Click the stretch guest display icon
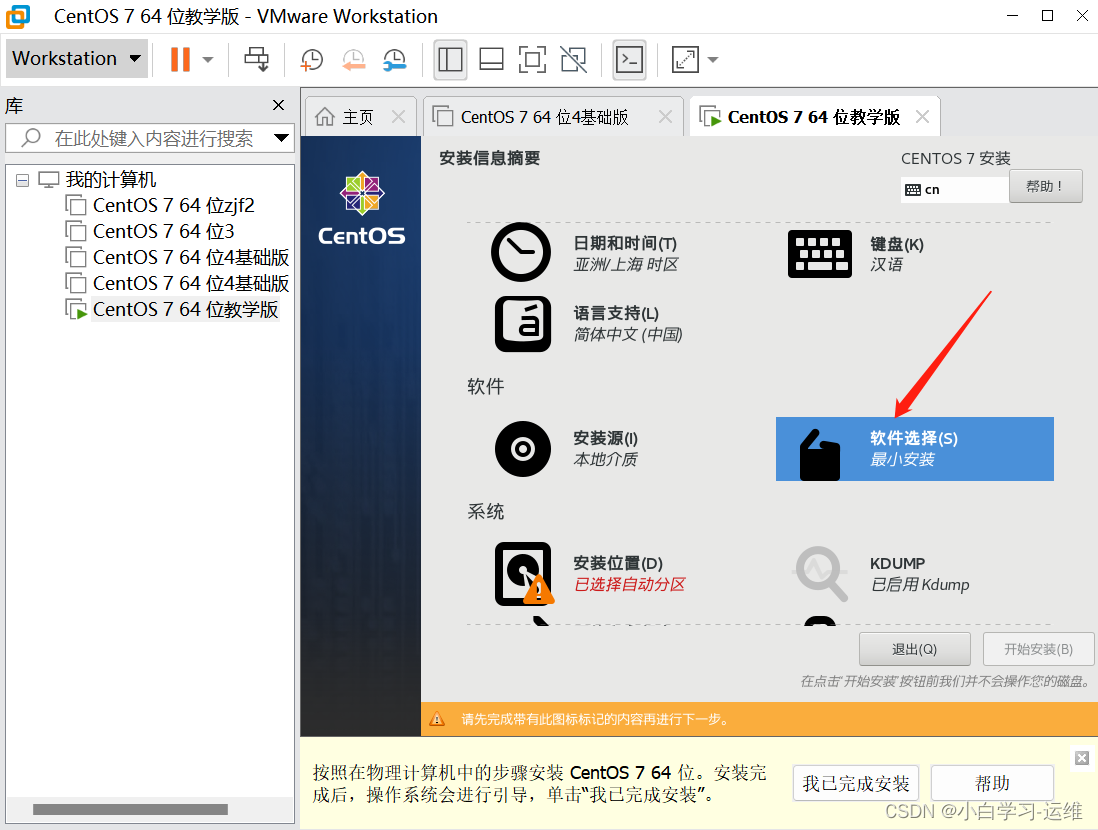The image size is (1098, 830). point(685,60)
